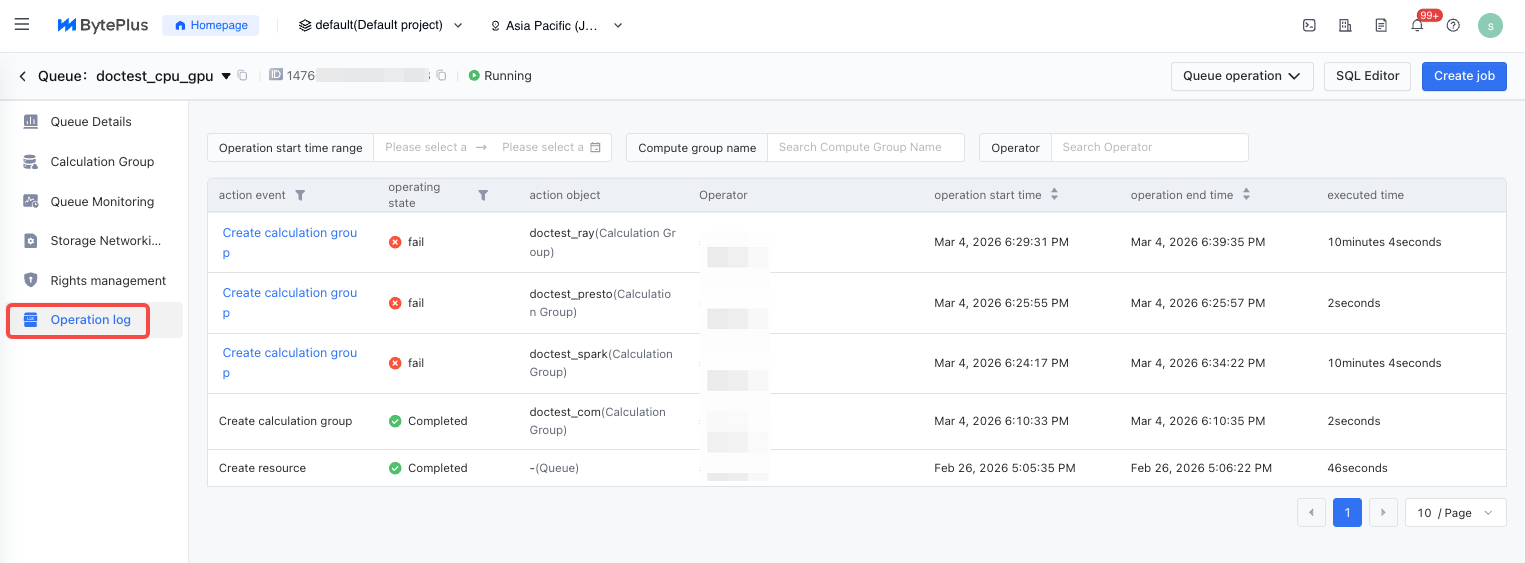The width and height of the screenshot is (1525, 563).
Task: Filter the operating state column
Action: tap(483, 196)
